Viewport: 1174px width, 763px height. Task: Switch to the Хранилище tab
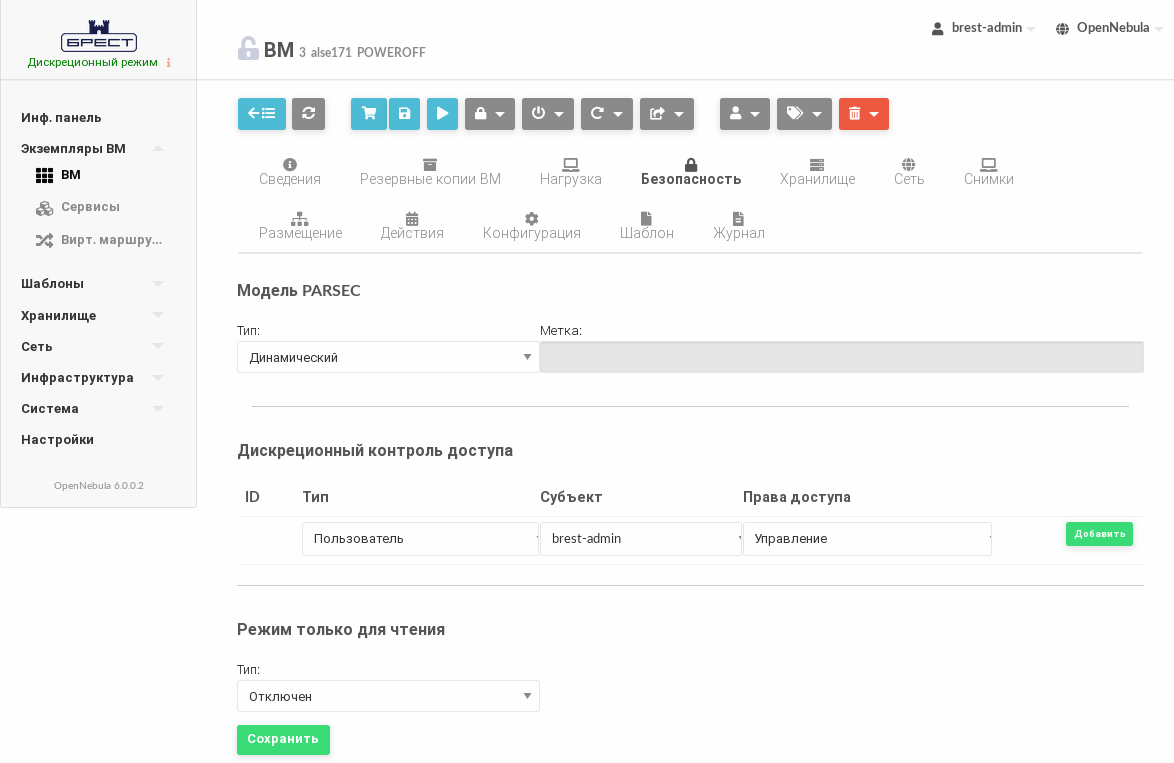(817, 172)
